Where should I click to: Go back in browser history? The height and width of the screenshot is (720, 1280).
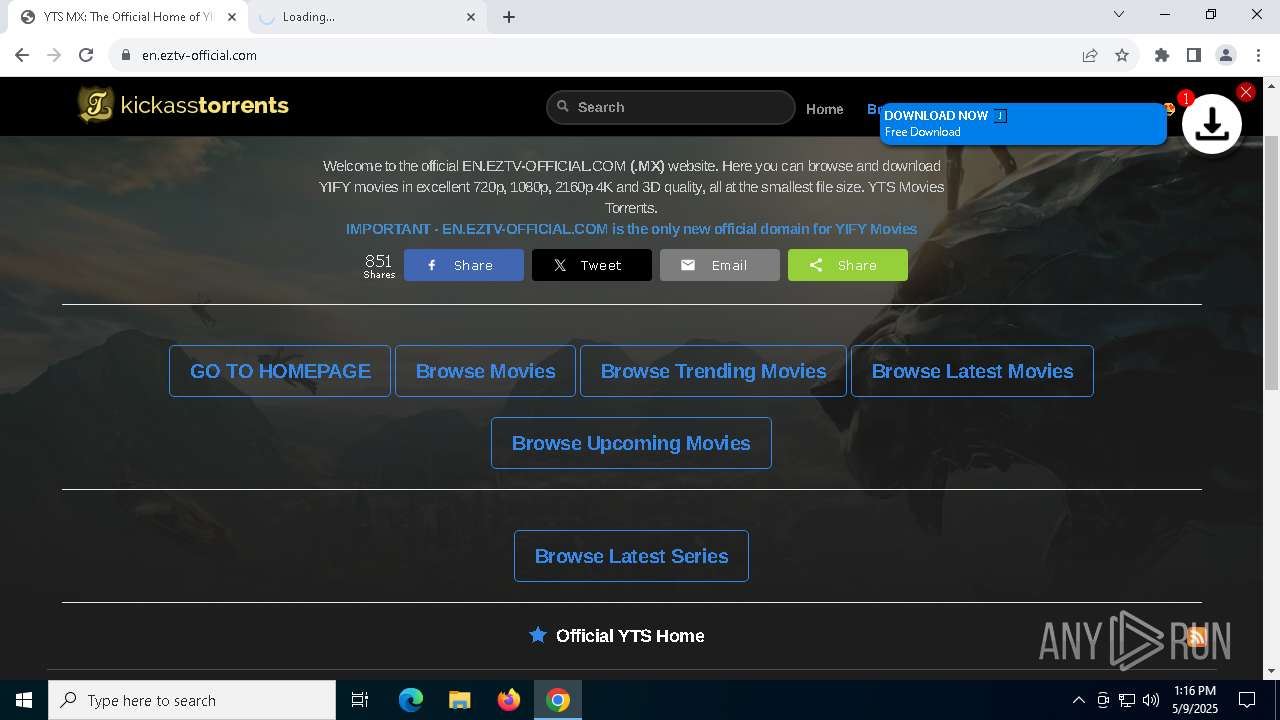[22, 55]
